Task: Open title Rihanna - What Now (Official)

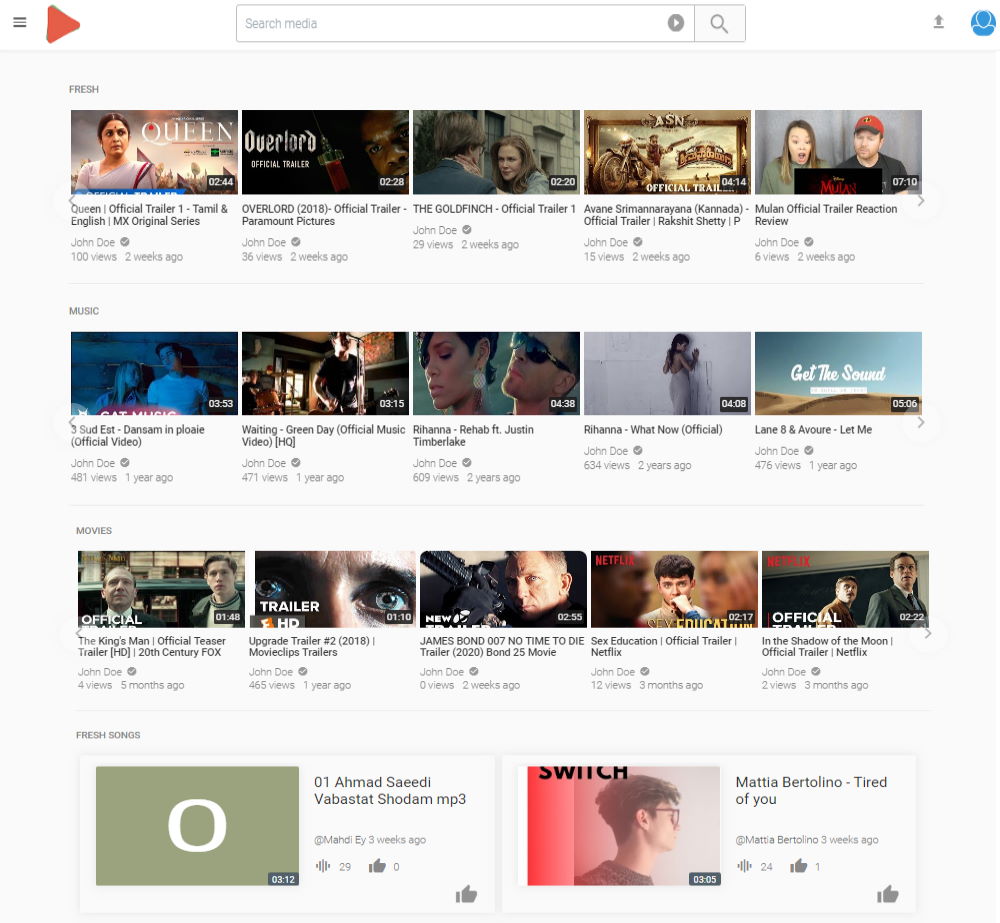Action: (653, 429)
